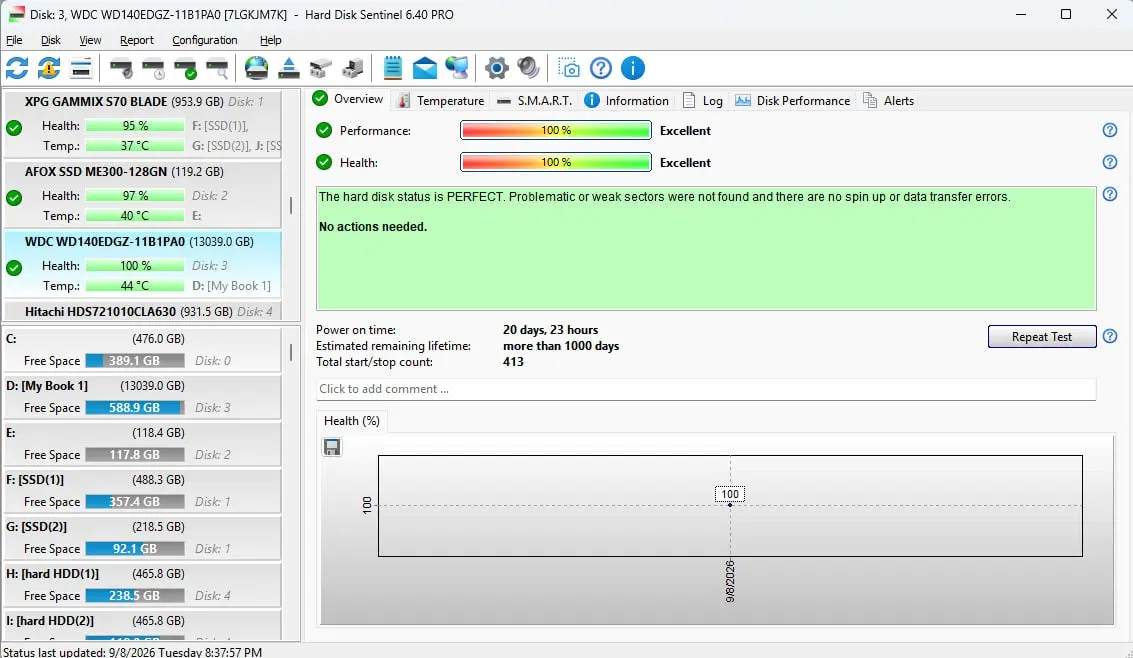Click the disk icon with speaker badge
This screenshot has height=658, width=1133.
pos(121,69)
